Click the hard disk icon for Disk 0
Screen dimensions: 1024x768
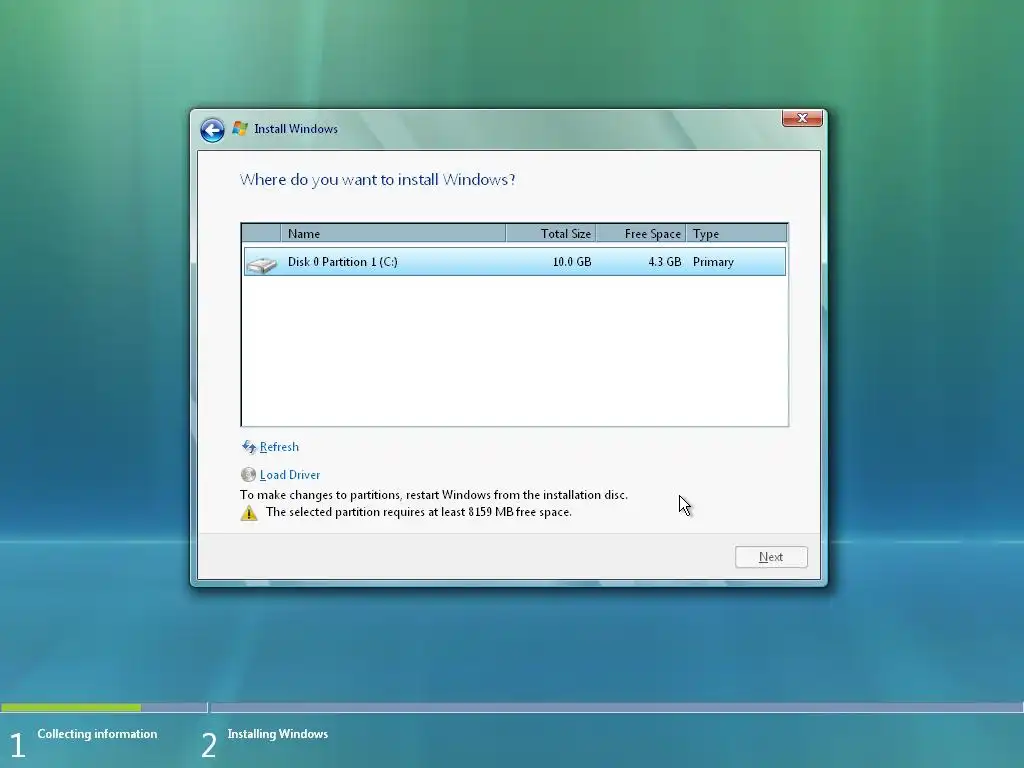point(262,264)
